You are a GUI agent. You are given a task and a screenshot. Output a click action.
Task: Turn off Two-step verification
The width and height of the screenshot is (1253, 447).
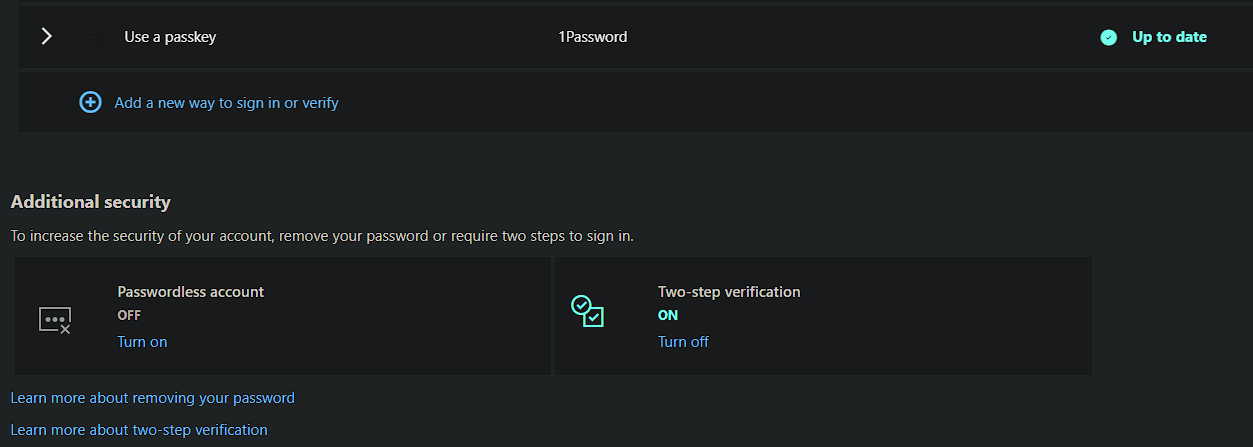coord(683,342)
